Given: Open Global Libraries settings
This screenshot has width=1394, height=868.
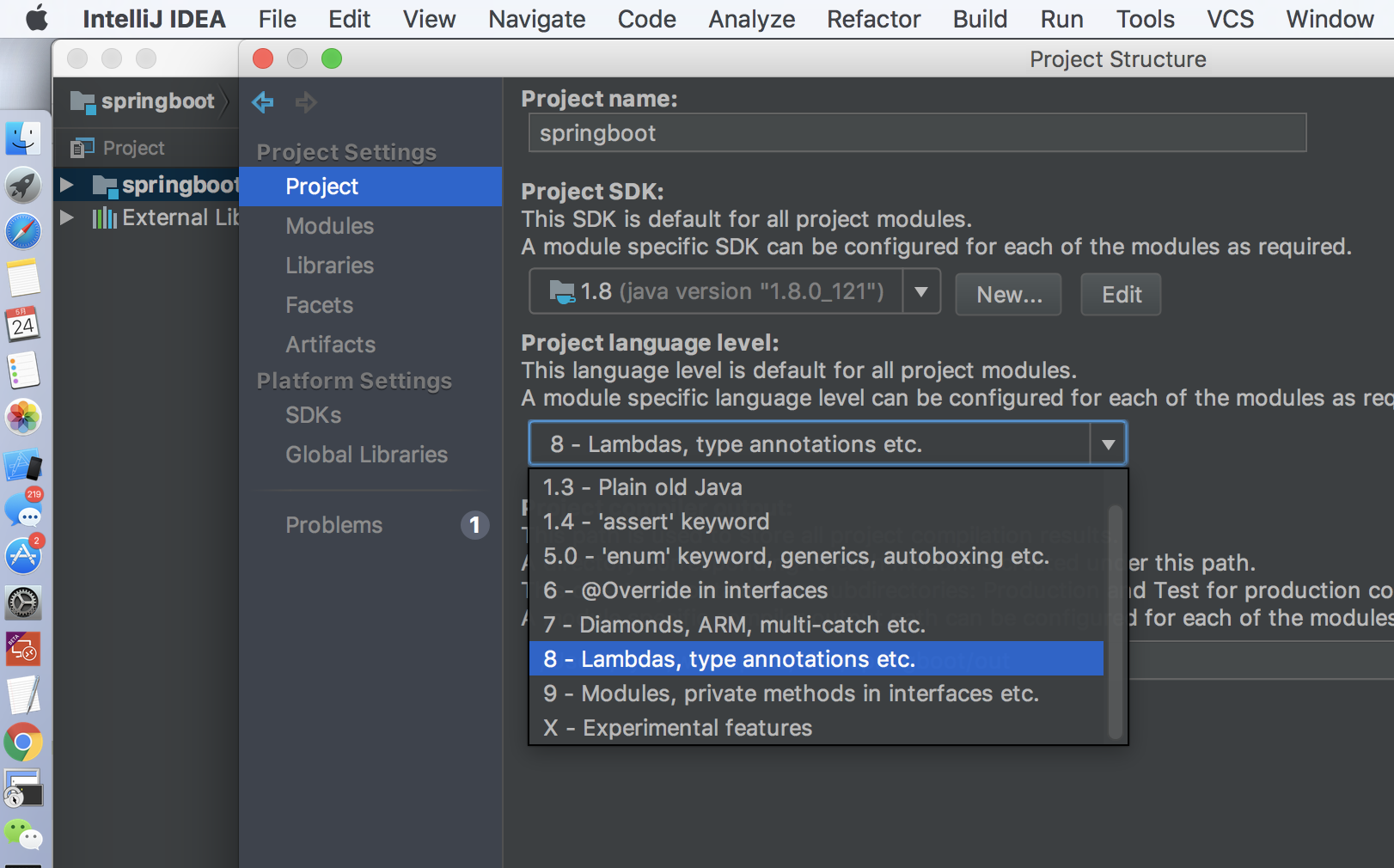Looking at the screenshot, I should click(367, 455).
